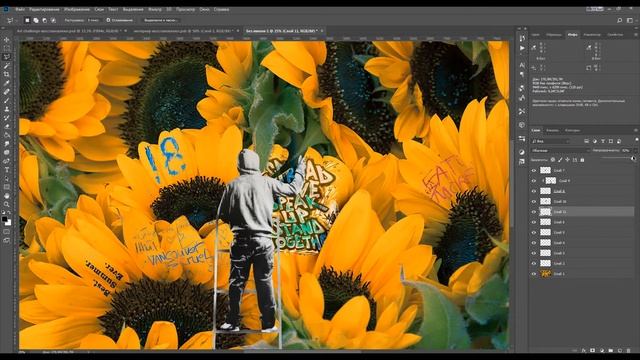Viewport: 640px width, 360px height.
Task: Switch to the first document tab
Action: point(69,31)
